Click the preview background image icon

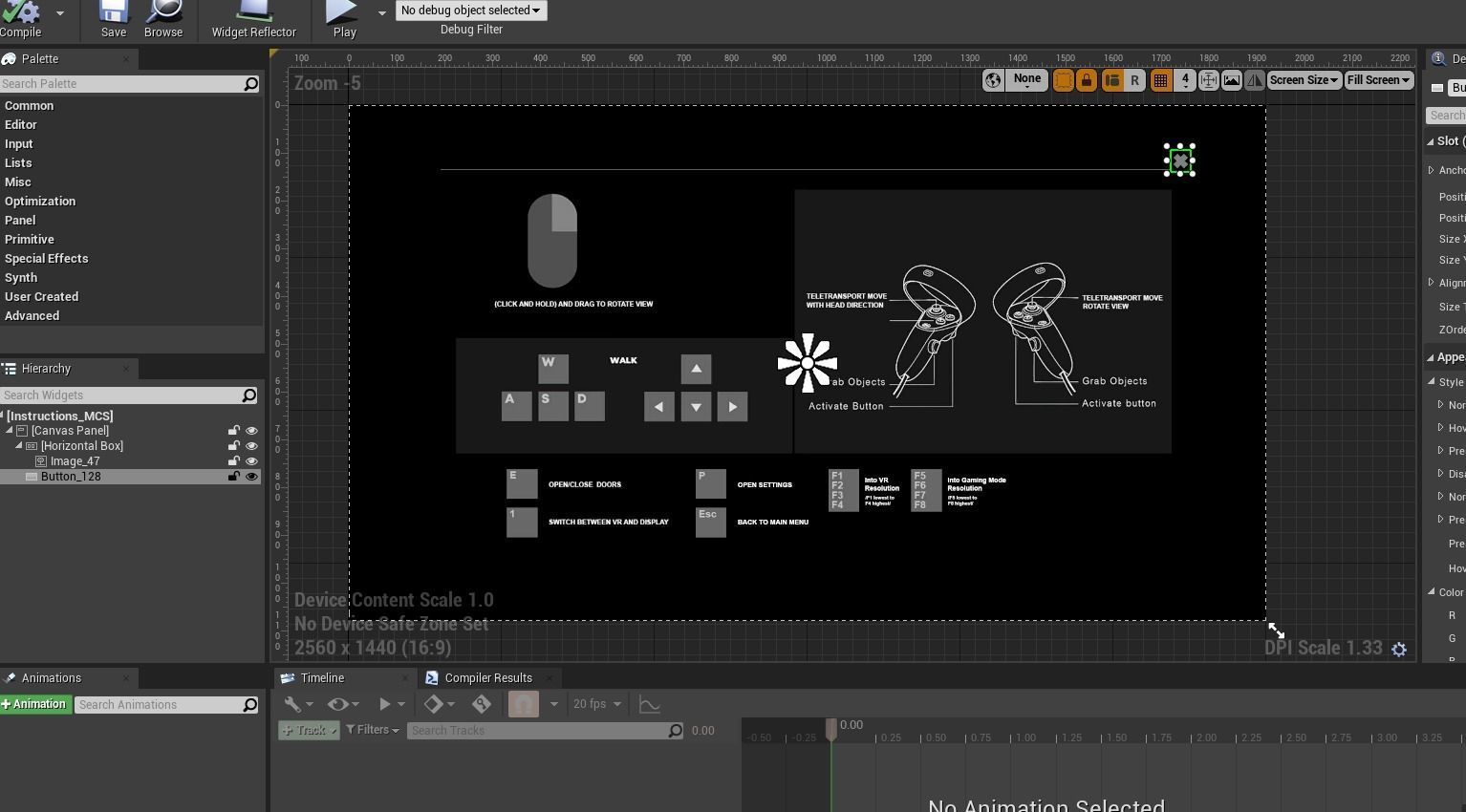pos(1232,80)
